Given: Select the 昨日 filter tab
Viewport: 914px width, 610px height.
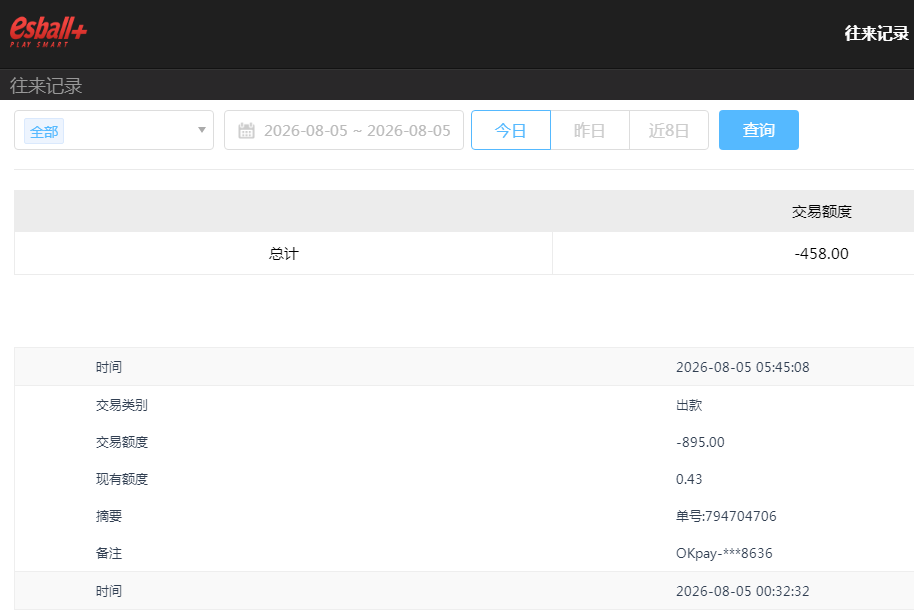Looking at the screenshot, I should [x=590, y=130].
